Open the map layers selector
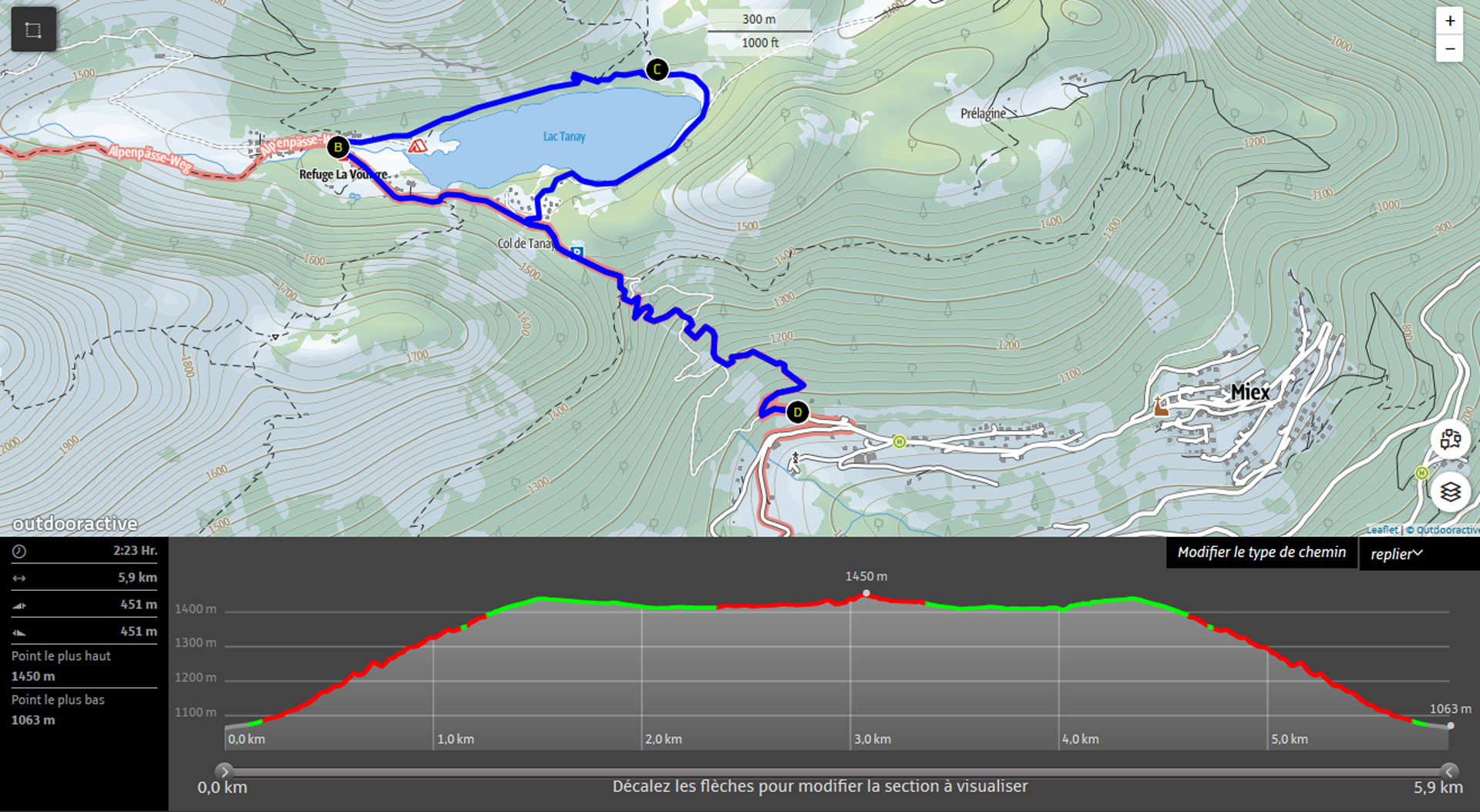This screenshot has height=812, width=1480. tap(1450, 492)
